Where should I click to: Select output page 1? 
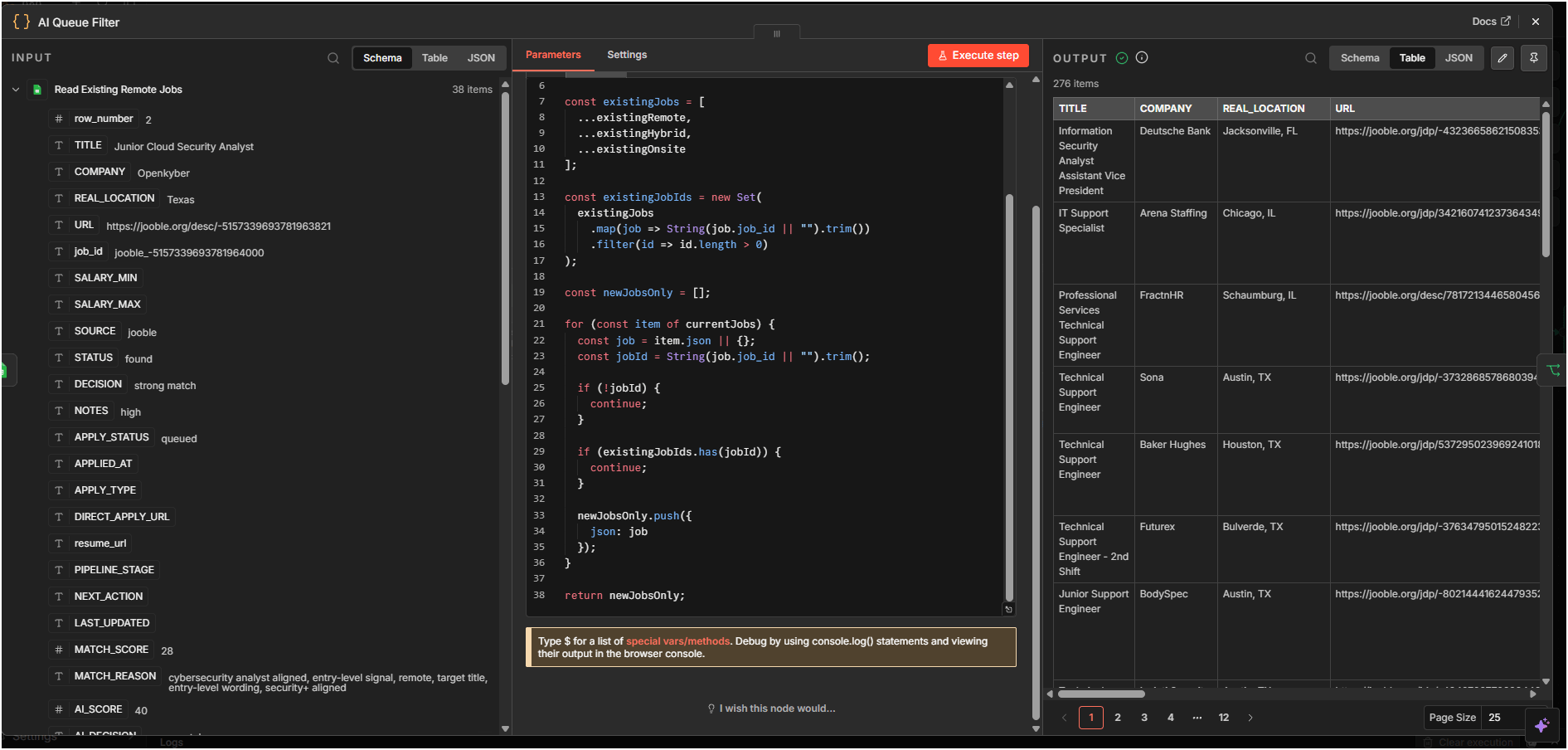tap(1091, 718)
